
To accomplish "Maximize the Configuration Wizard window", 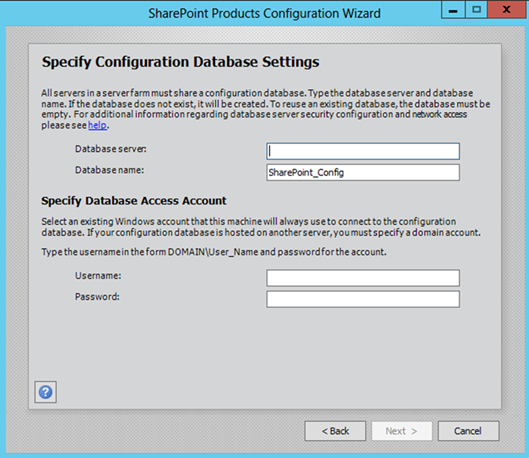I will 476,10.
